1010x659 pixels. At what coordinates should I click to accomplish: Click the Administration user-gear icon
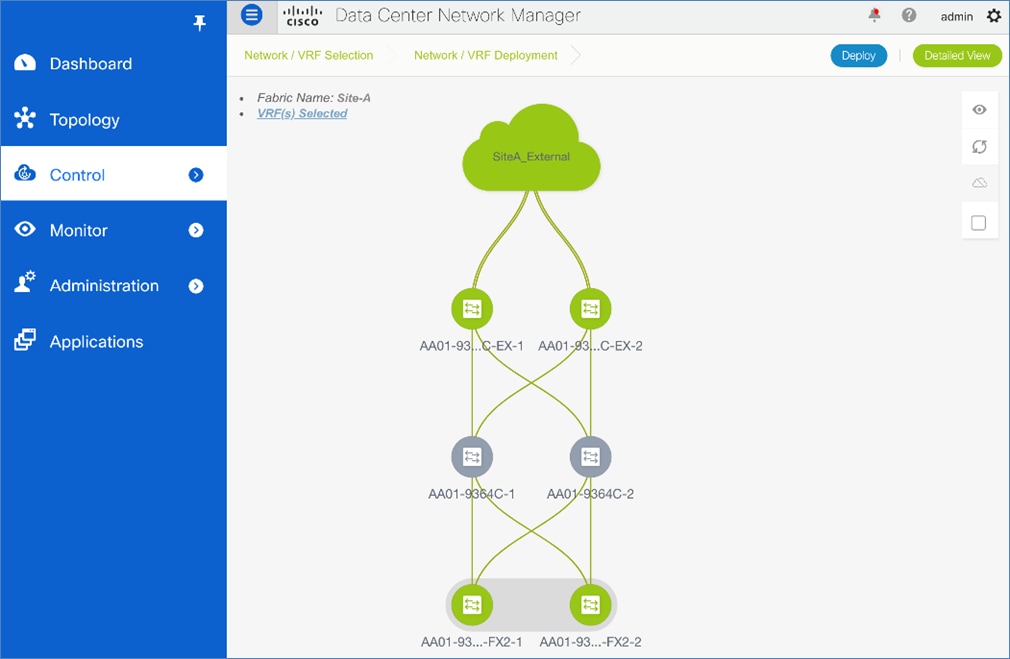[25, 282]
